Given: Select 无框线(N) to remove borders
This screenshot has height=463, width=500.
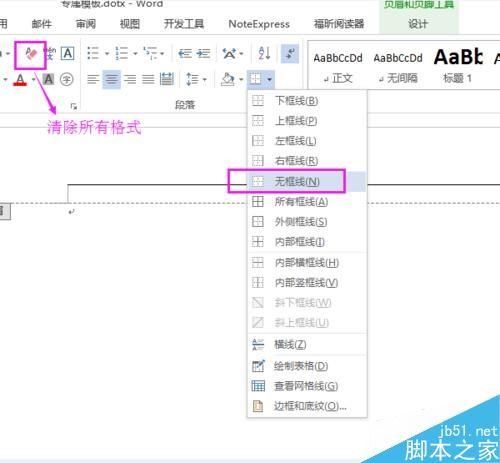Looking at the screenshot, I should tap(307, 181).
